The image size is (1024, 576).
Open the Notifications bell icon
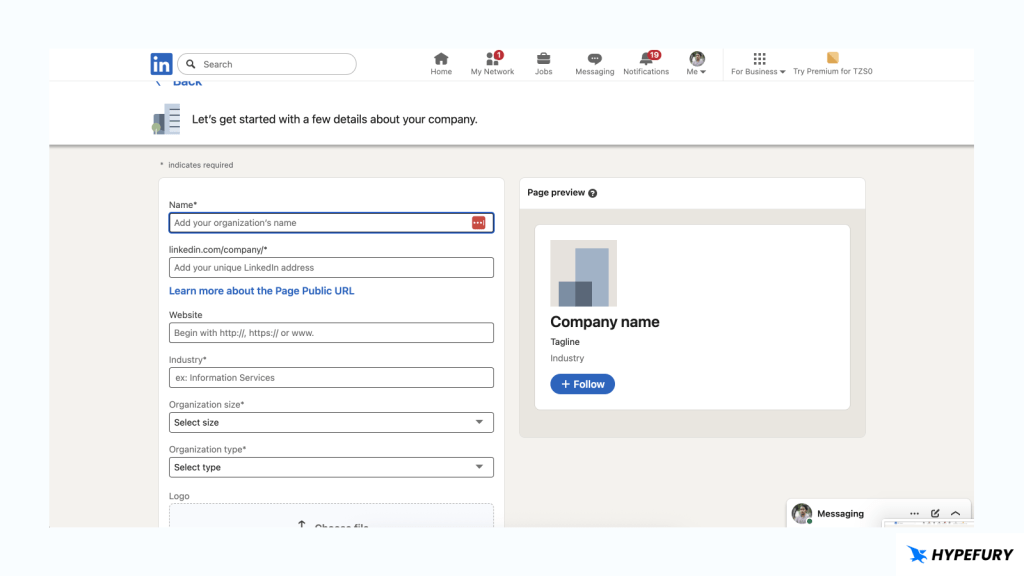(x=646, y=60)
